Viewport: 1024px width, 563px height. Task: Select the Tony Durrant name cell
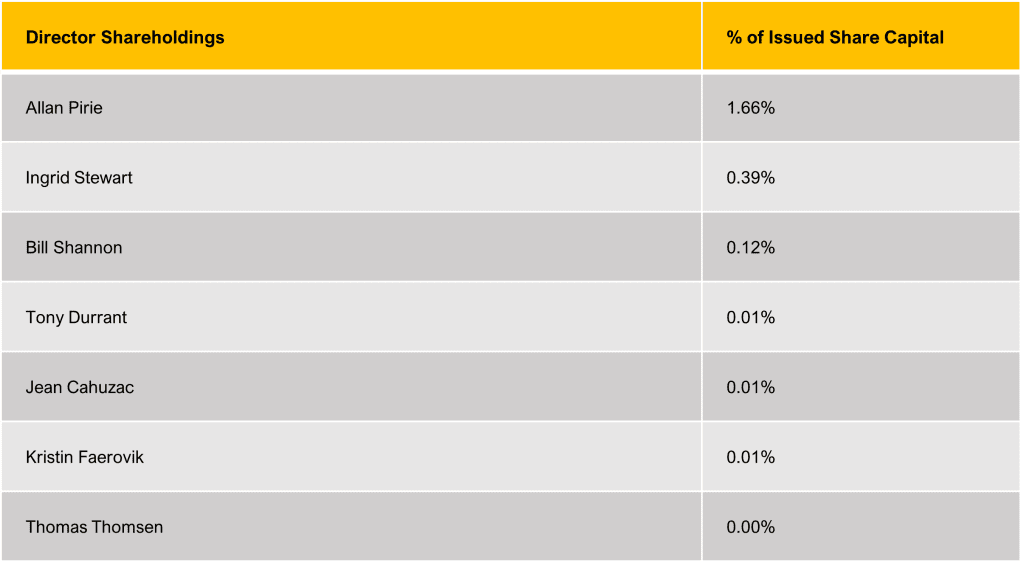click(76, 318)
